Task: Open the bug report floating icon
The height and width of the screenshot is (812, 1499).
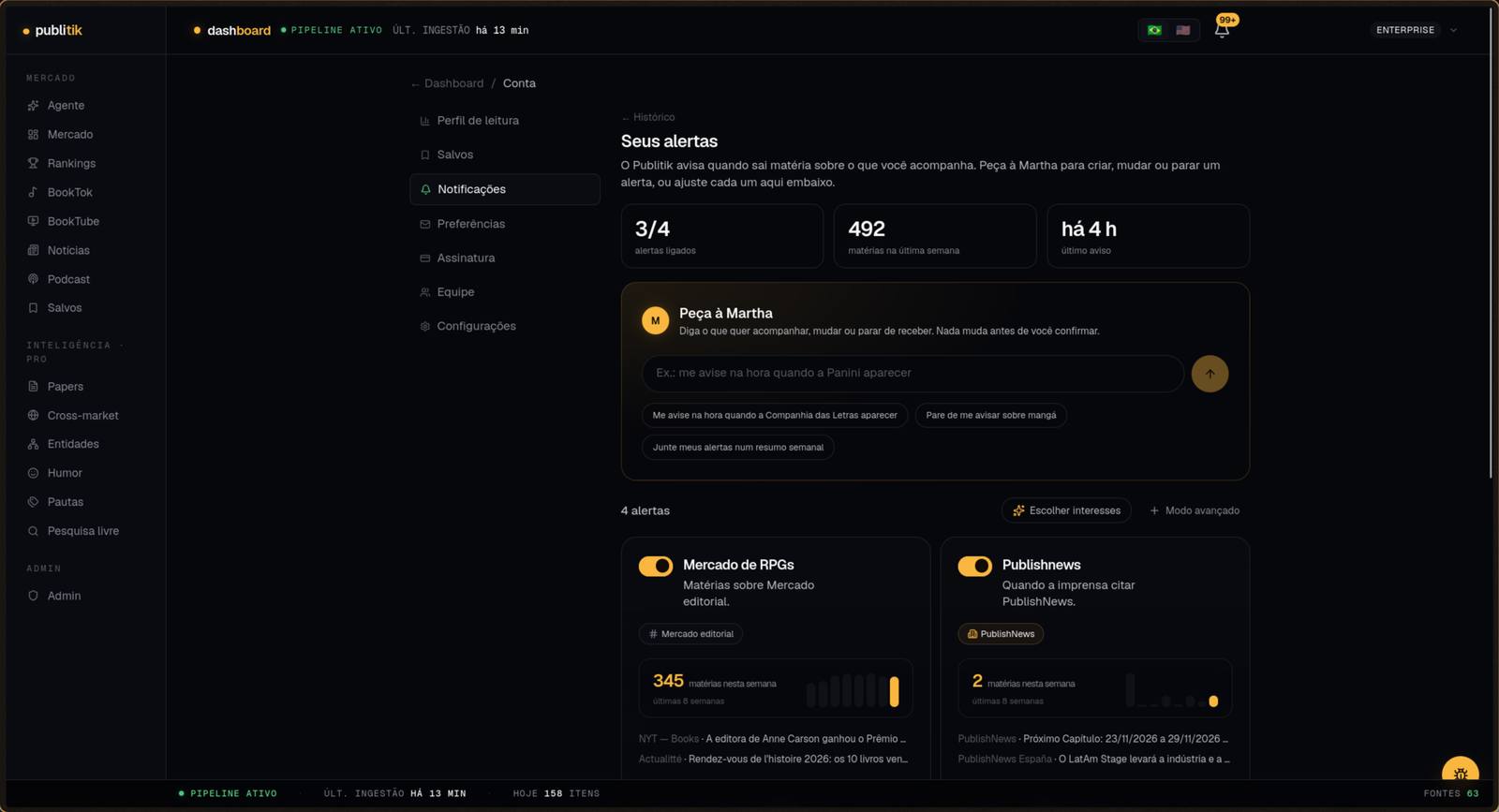Action: pyautogui.click(x=1460, y=774)
